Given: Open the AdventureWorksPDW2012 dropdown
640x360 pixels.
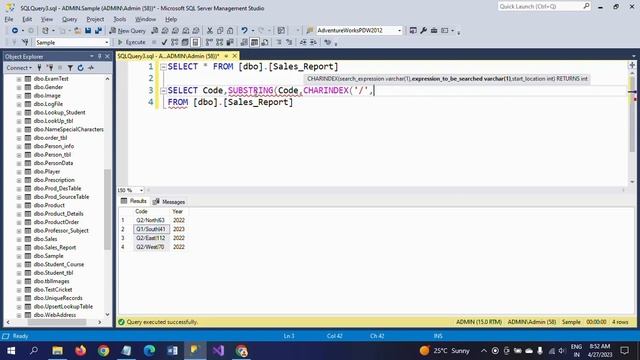Looking at the screenshot, I should (400, 31).
